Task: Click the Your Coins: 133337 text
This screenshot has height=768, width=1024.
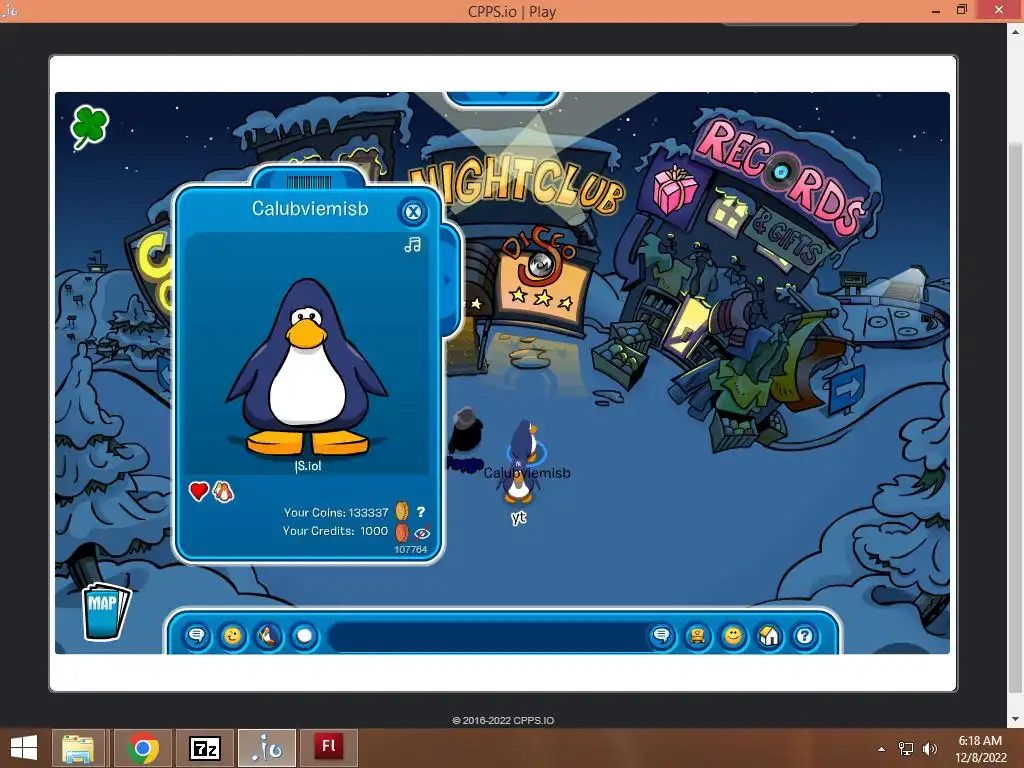Action: (336, 513)
